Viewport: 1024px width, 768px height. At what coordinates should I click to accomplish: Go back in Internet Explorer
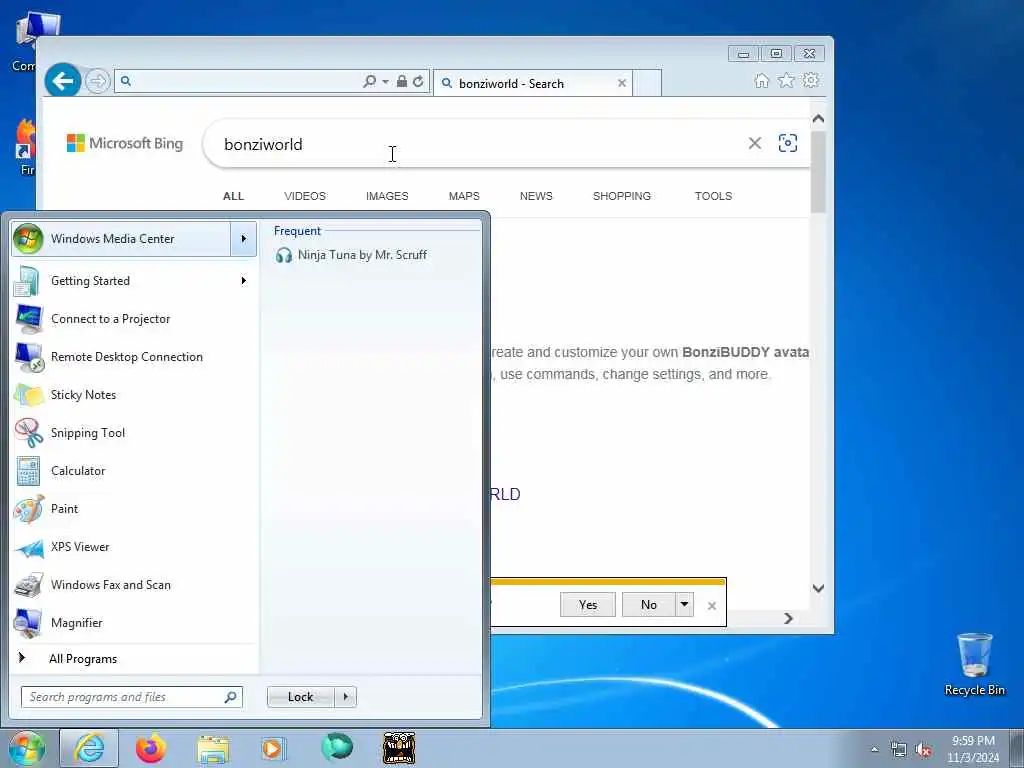tap(63, 81)
